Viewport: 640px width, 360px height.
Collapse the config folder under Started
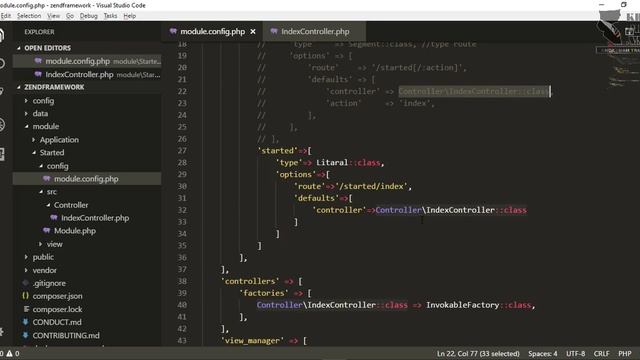pyautogui.click(x=57, y=166)
